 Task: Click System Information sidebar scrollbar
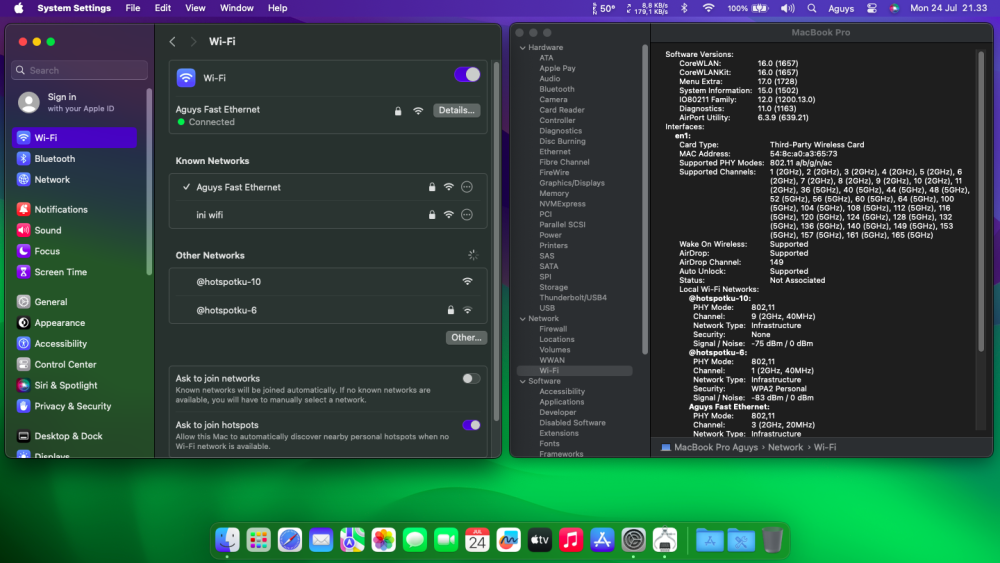(645, 199)
